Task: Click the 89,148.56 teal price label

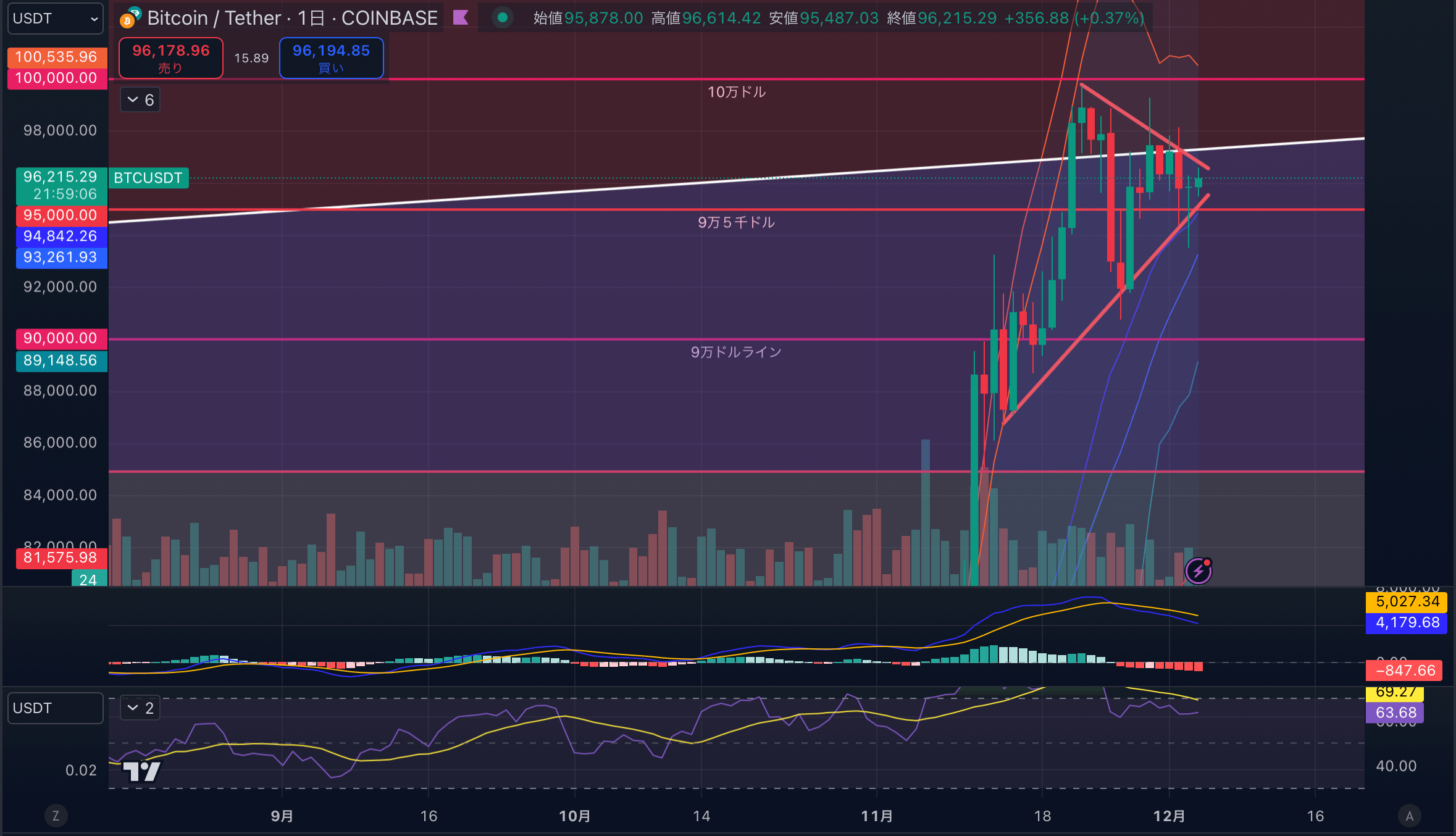Action: click(62, 361)
